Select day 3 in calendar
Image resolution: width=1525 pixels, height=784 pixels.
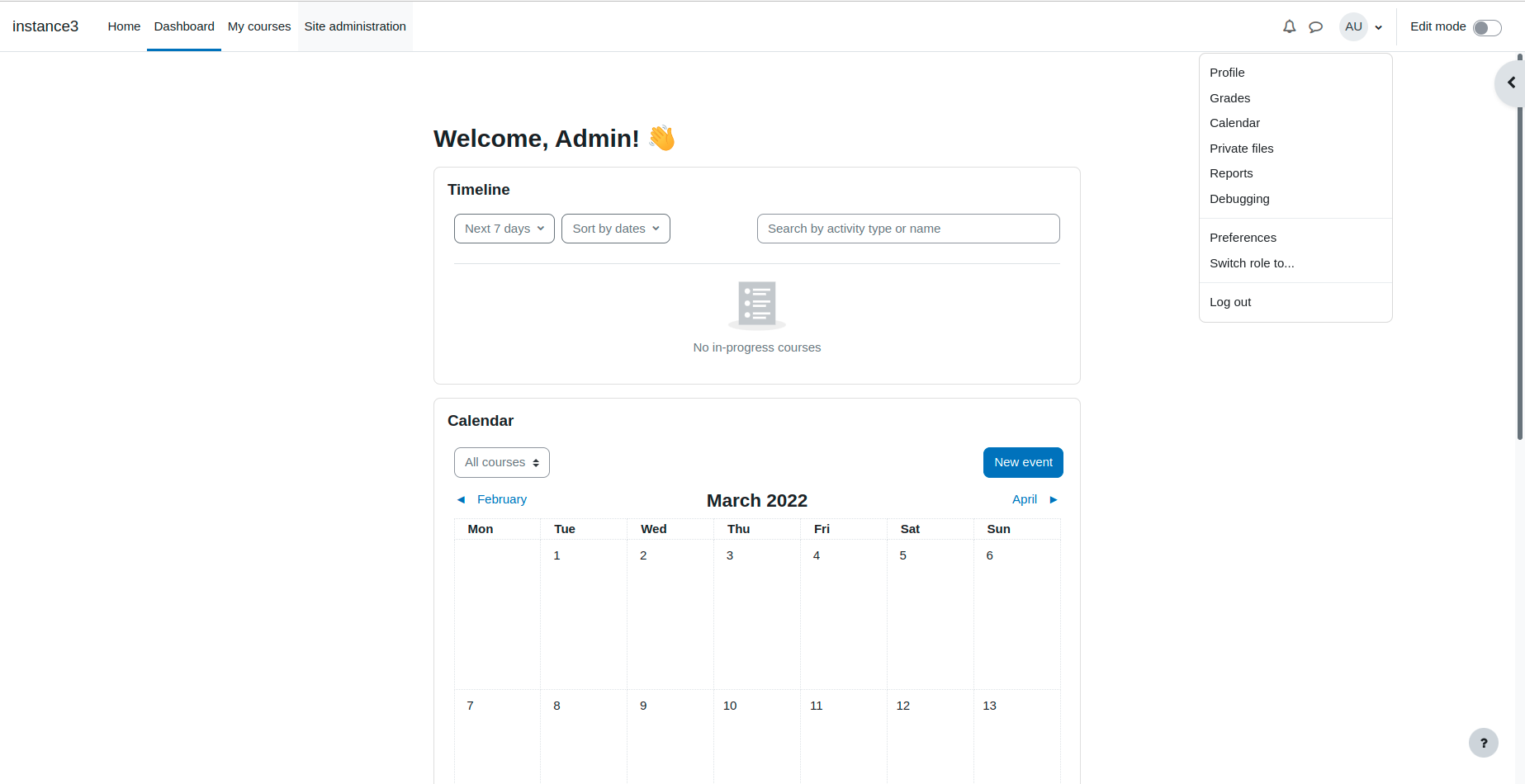[730, 555]
